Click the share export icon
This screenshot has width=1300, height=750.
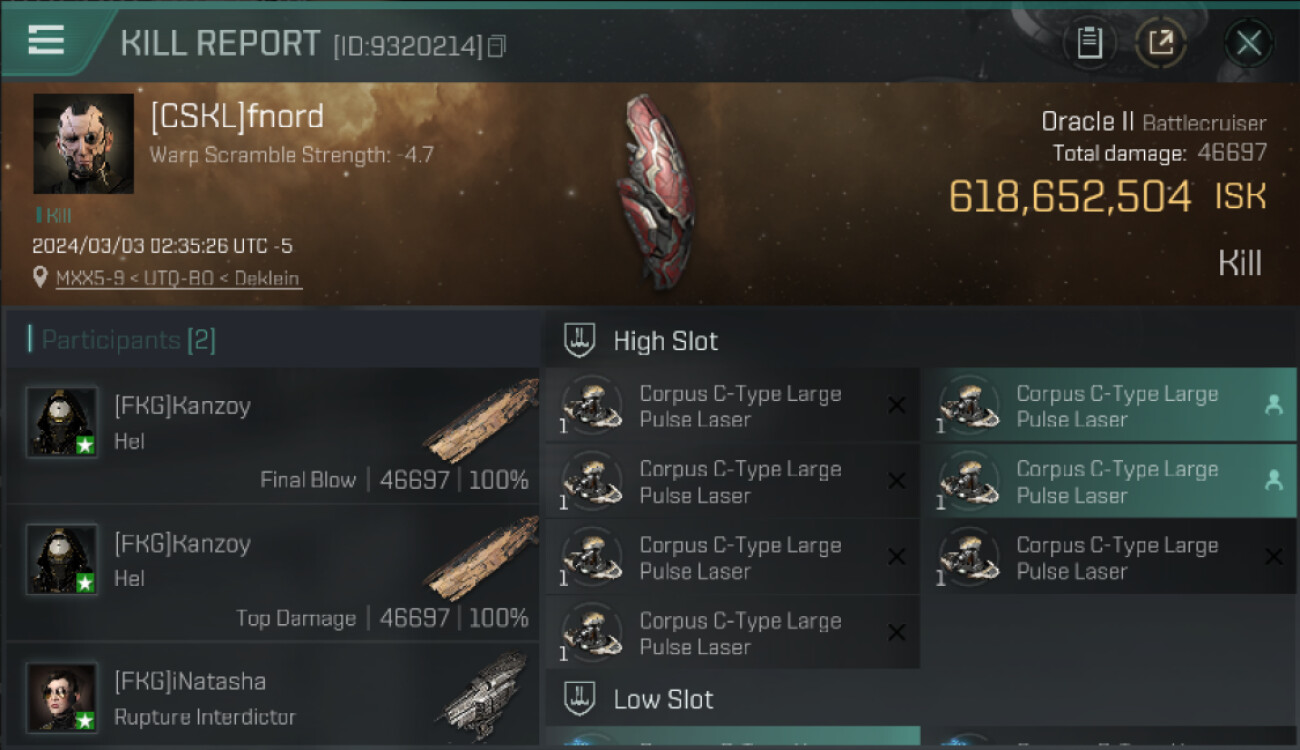(1161, 43)
